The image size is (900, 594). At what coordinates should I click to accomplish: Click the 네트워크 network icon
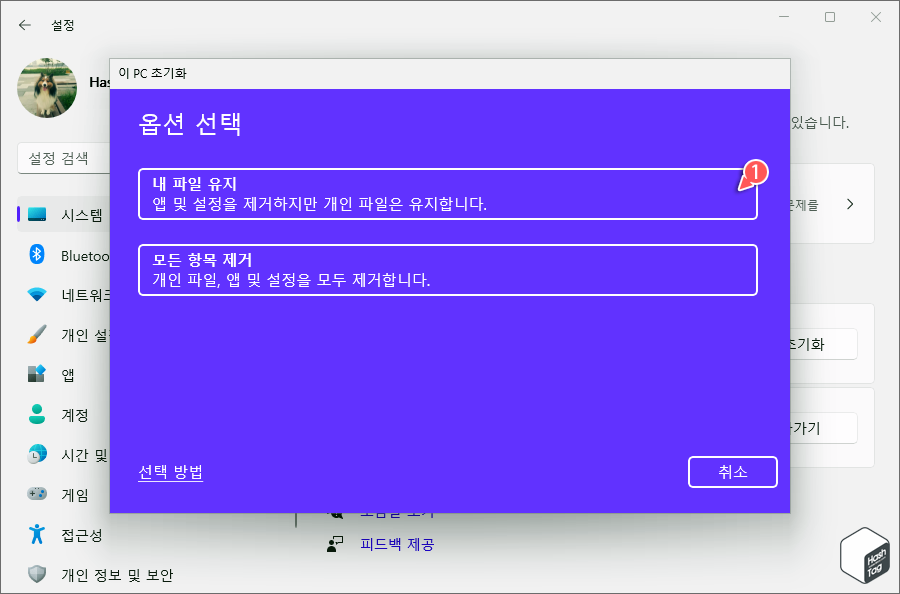point(38,294)
